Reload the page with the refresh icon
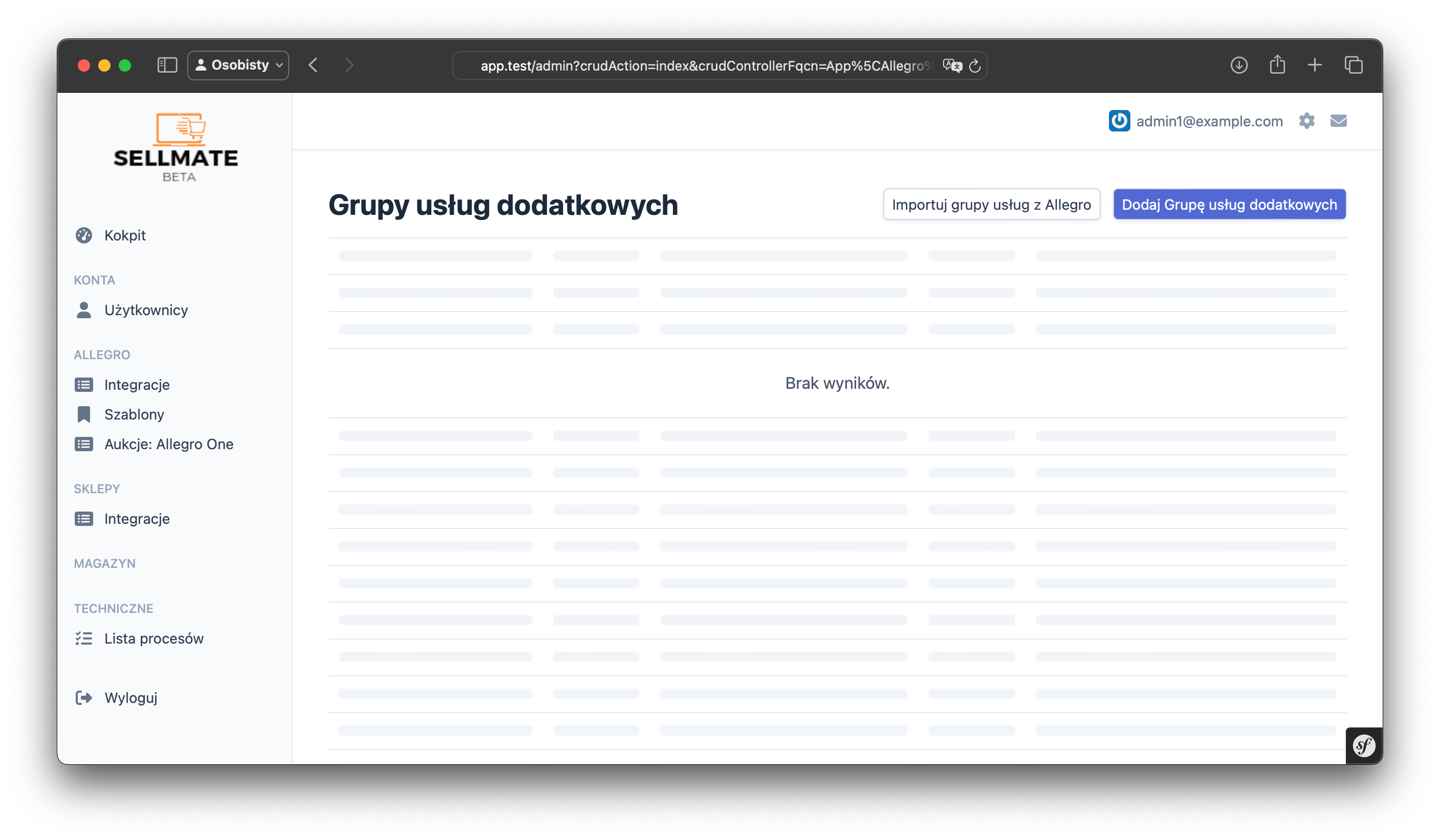The width and height of the screenshot is (1440, 840). (x=975, y=65)
